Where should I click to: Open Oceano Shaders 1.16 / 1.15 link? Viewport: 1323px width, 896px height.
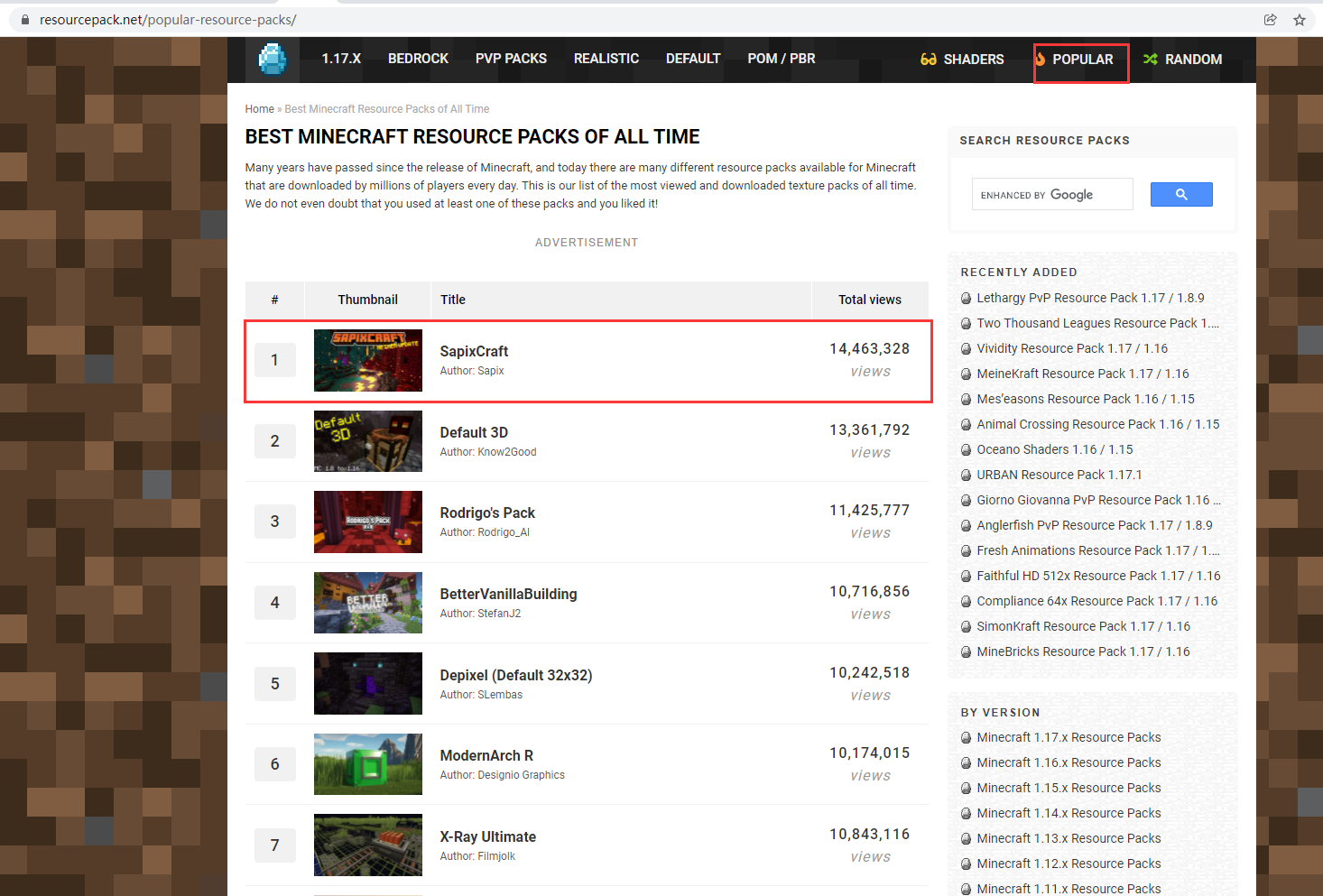[x=1055, y=449]
